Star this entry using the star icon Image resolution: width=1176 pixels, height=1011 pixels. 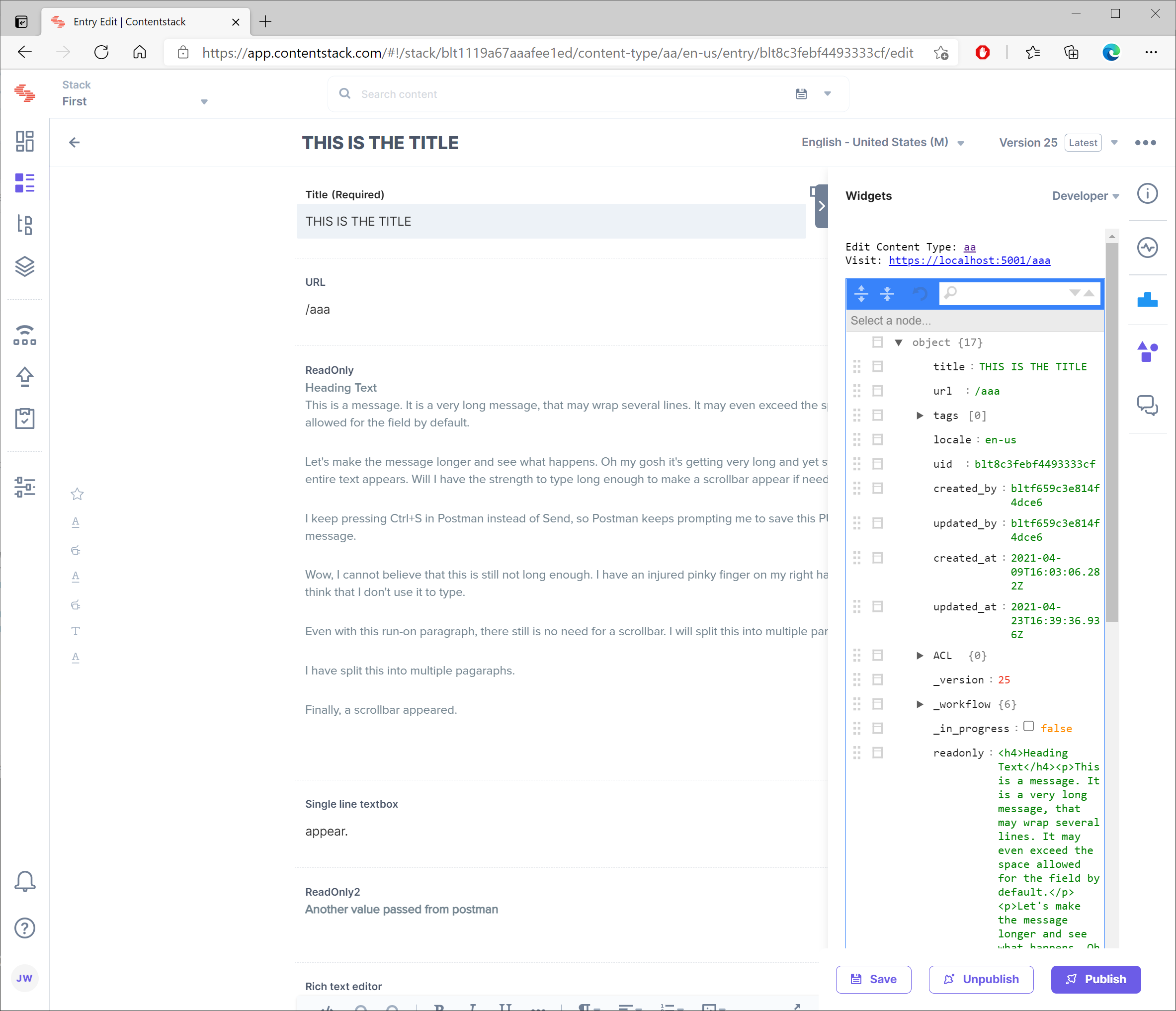(77, 494)
